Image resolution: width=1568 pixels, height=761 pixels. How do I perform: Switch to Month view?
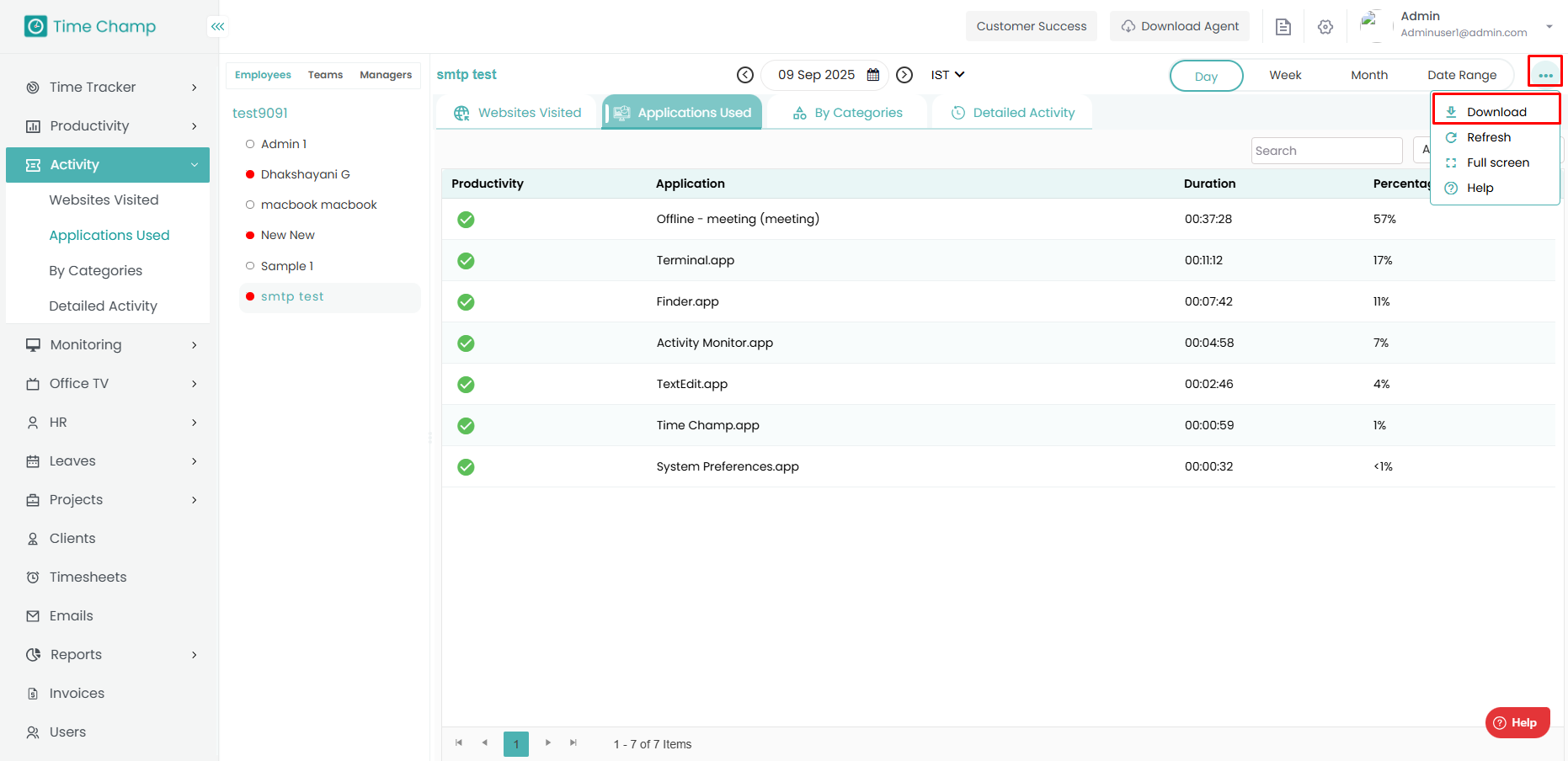pyautogui.click(x=1368, y=75)
